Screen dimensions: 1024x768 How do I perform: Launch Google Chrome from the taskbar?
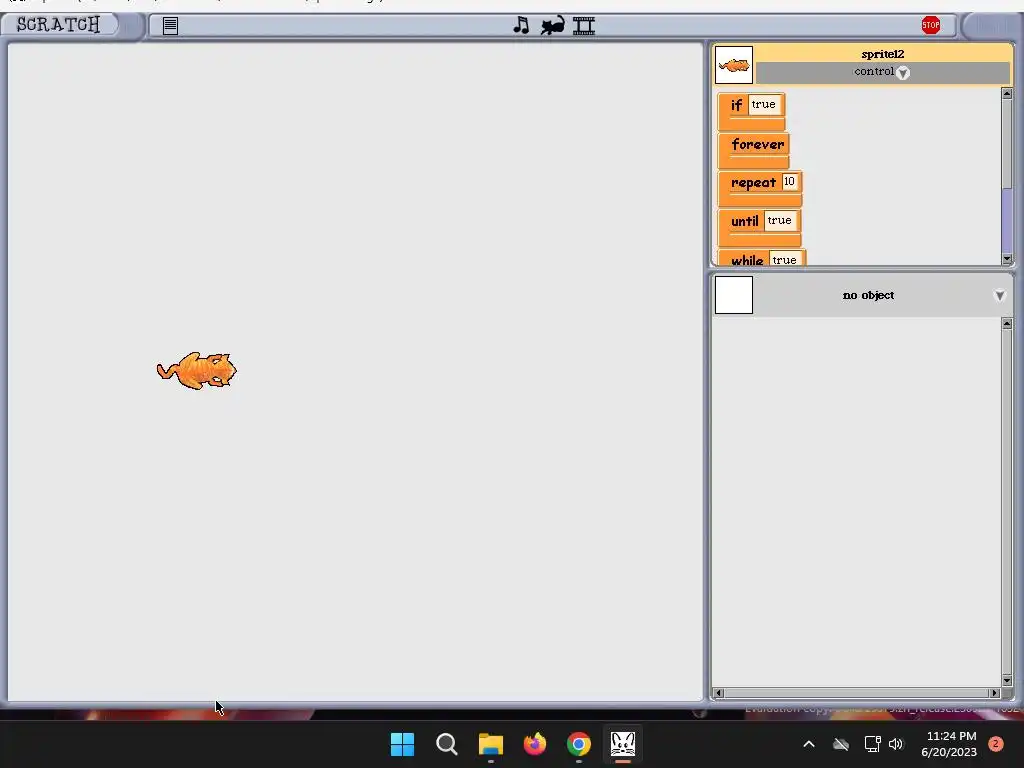coord(579,744)
